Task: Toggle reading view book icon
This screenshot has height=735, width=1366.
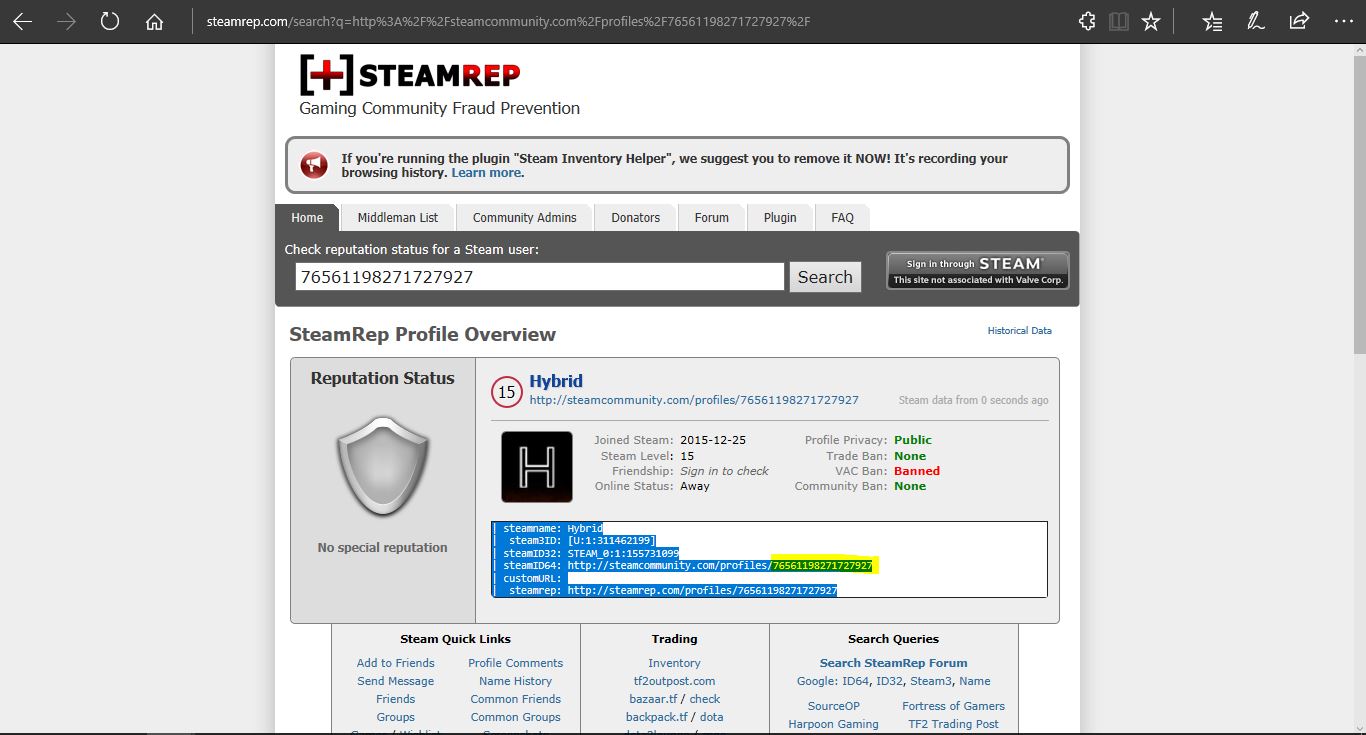Action: click(x=1119, y=21)
